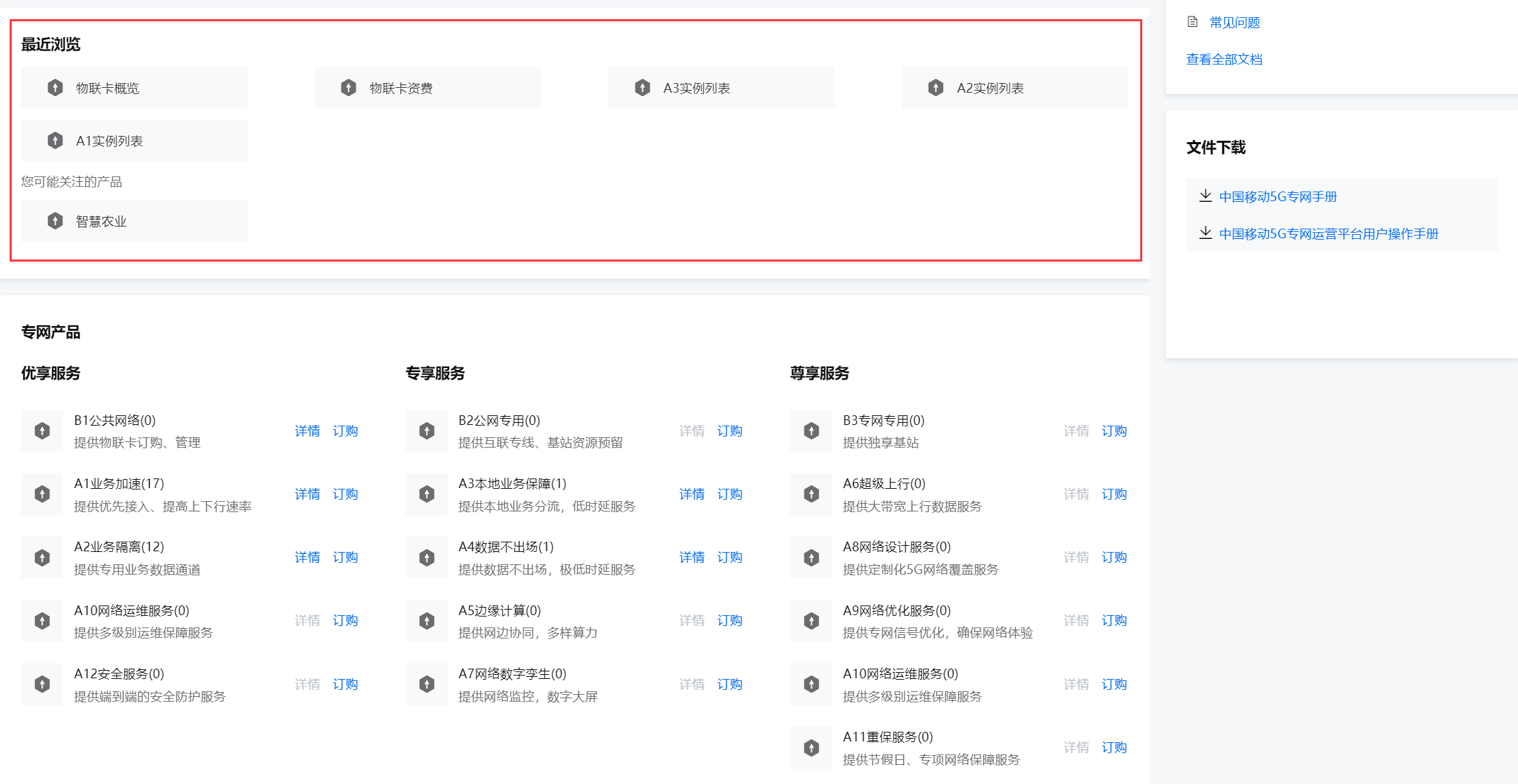The image size is (1518, 784).
Task: Click the A3实例列表 hexagon icon
Action: click(642, 88)
